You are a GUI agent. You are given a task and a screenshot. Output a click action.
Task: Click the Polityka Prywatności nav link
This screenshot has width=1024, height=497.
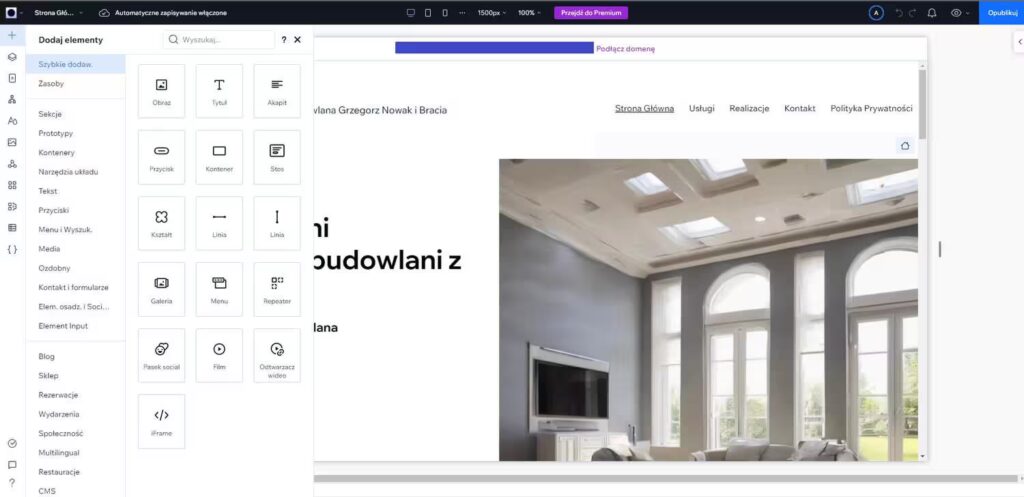coord(871,108)
